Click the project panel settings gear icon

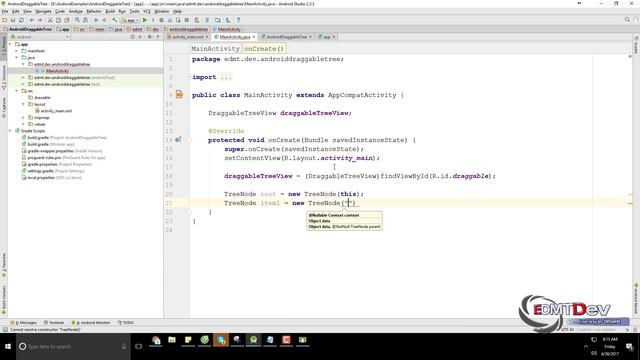pyautogui.click(x=150, y=37)
